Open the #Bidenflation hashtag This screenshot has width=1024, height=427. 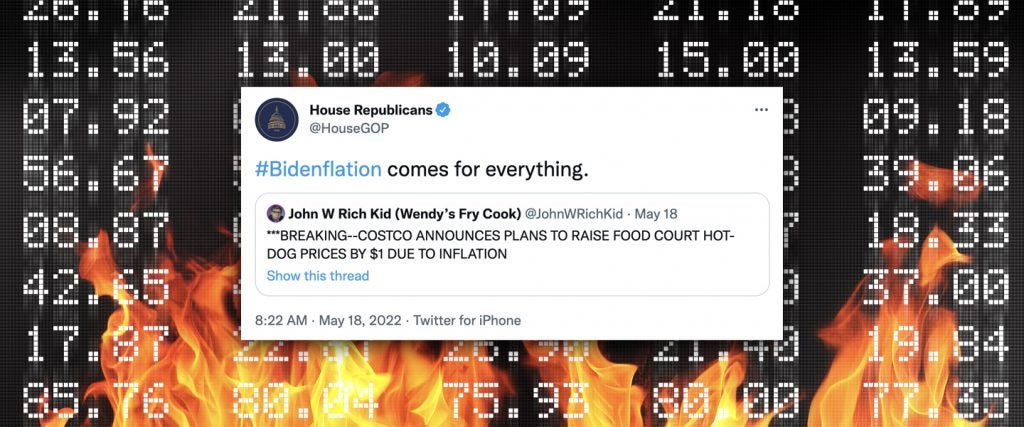click(x=319, y=170)
